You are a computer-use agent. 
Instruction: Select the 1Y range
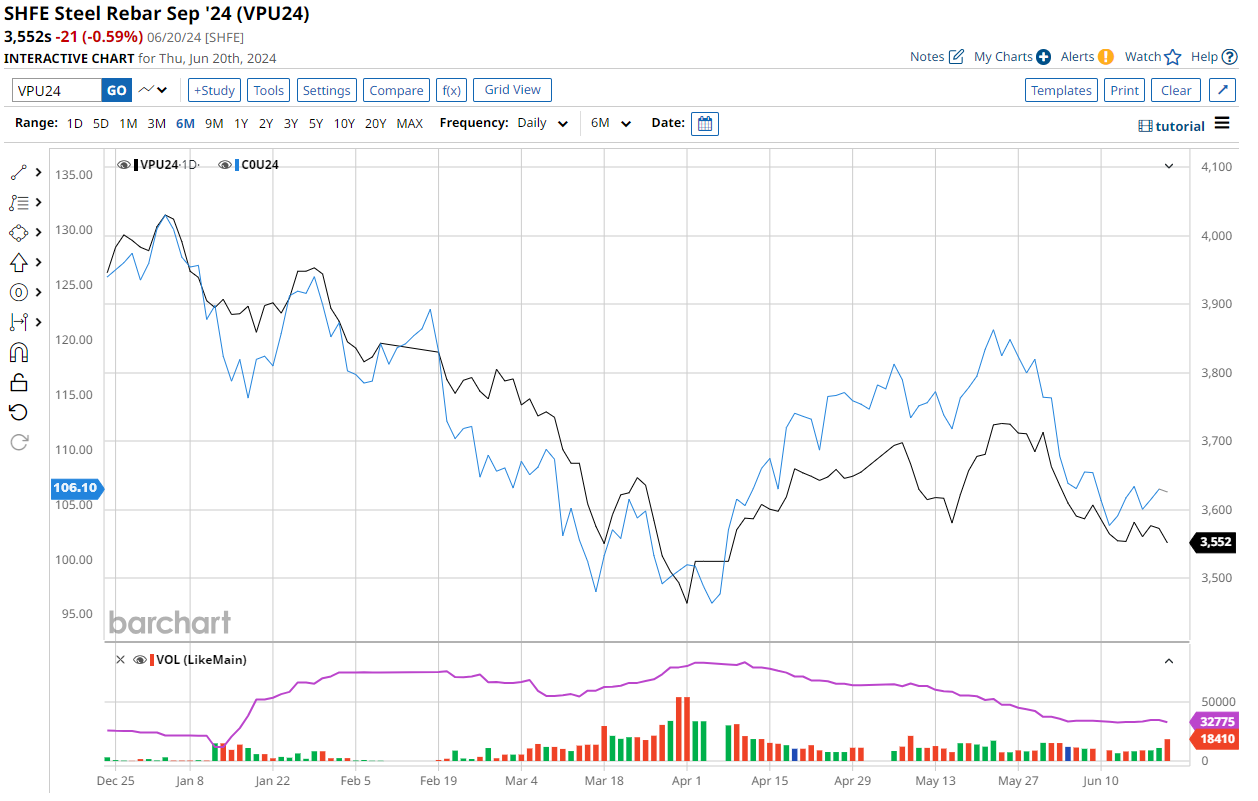(241, 124)
